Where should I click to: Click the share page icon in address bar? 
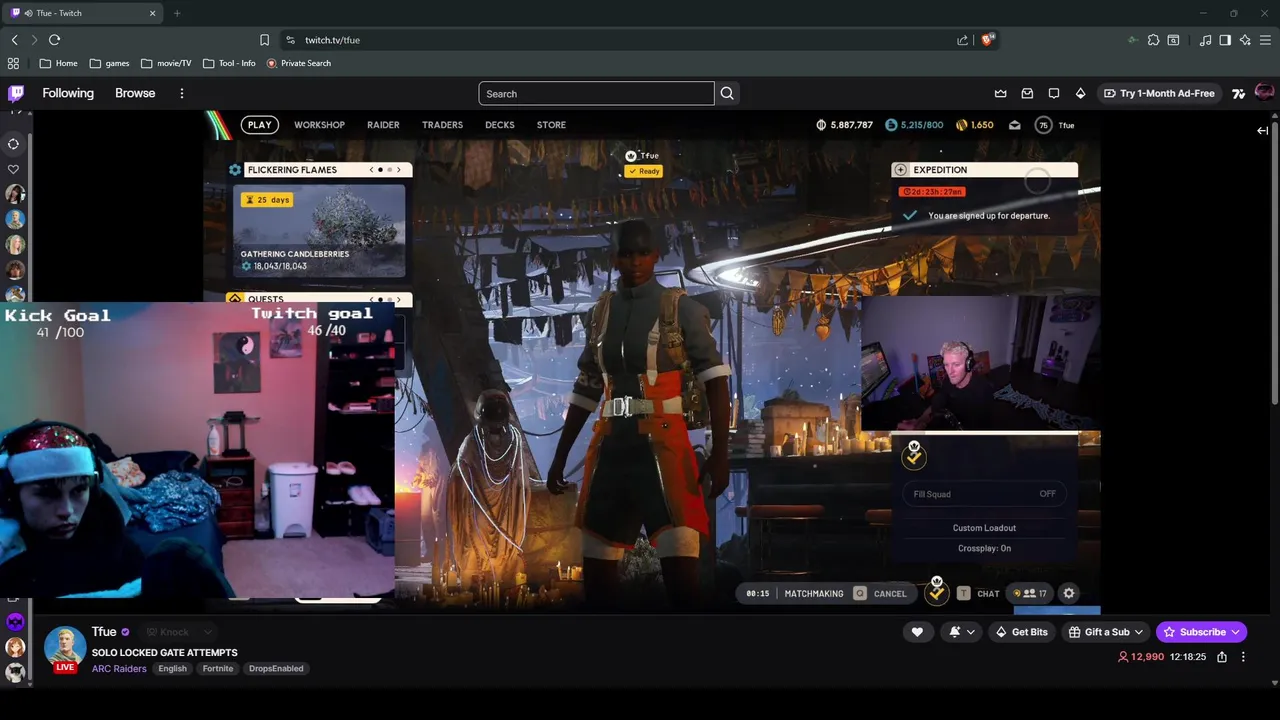tap(962, 40)
